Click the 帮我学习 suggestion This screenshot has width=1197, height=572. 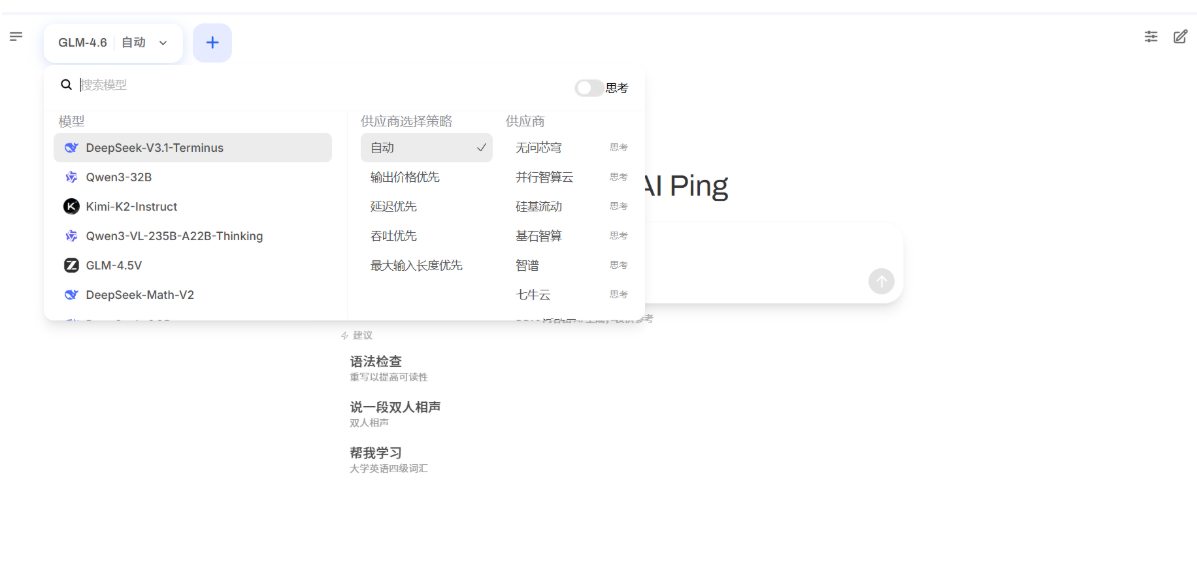point(389,460)
